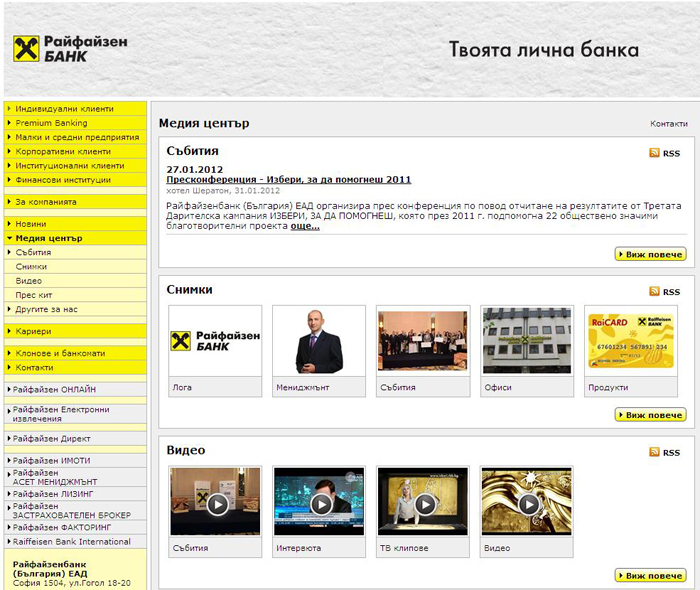Open За компанията menu item

[75, 202]
